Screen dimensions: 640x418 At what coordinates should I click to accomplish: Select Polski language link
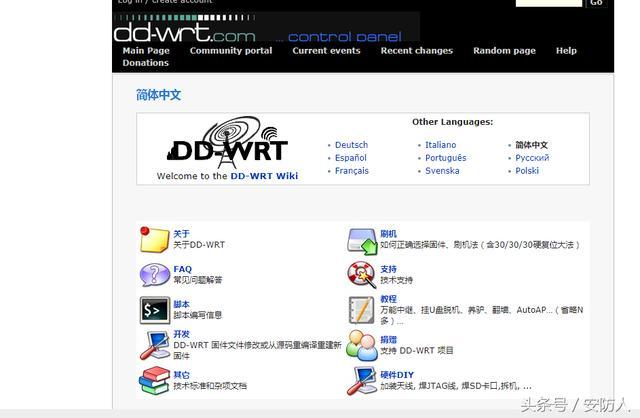click(x=527, y=171)
